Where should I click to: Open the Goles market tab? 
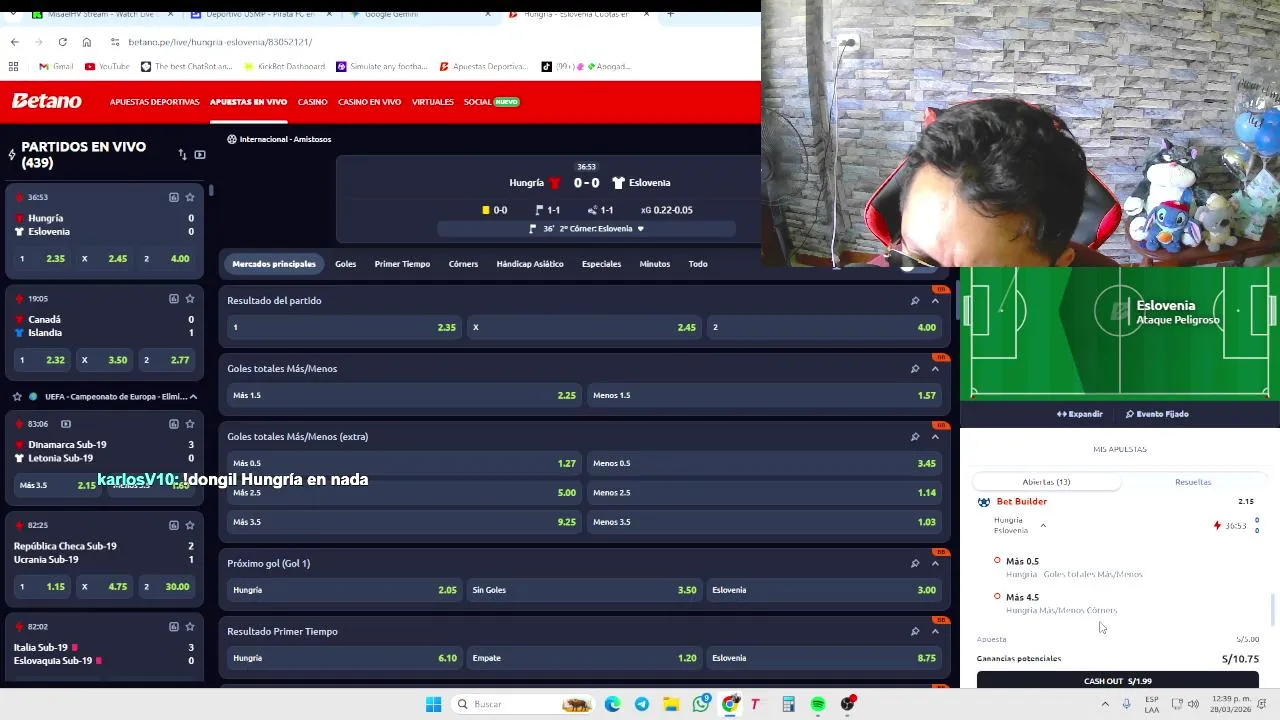[345, 264]
